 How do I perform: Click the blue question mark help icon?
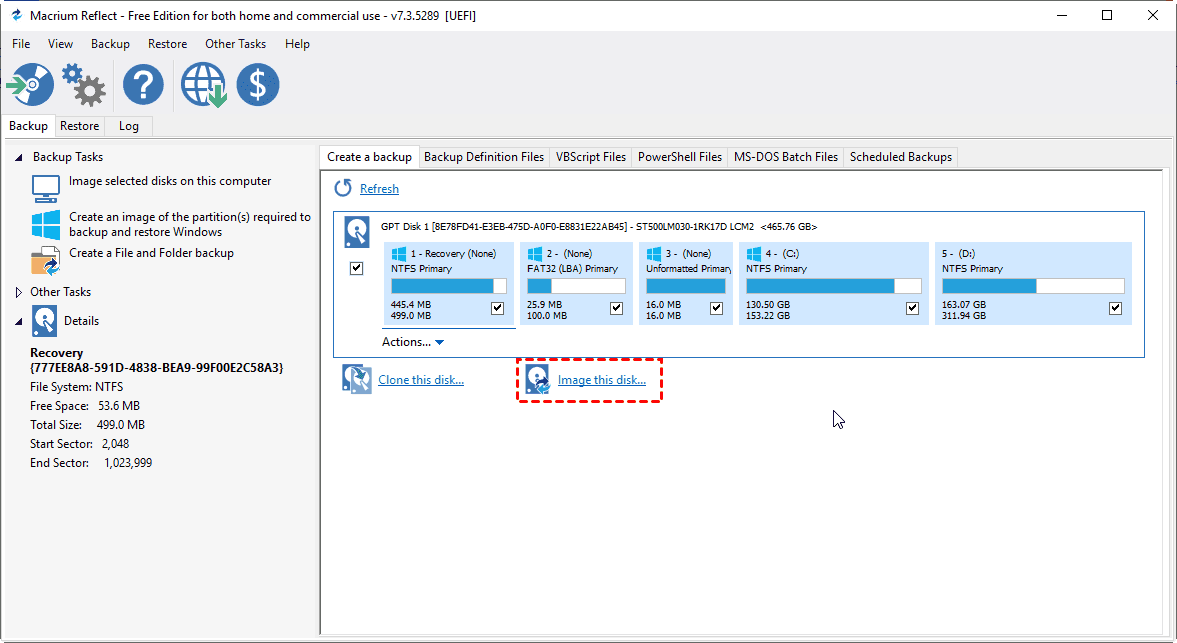tap(143, 85)
